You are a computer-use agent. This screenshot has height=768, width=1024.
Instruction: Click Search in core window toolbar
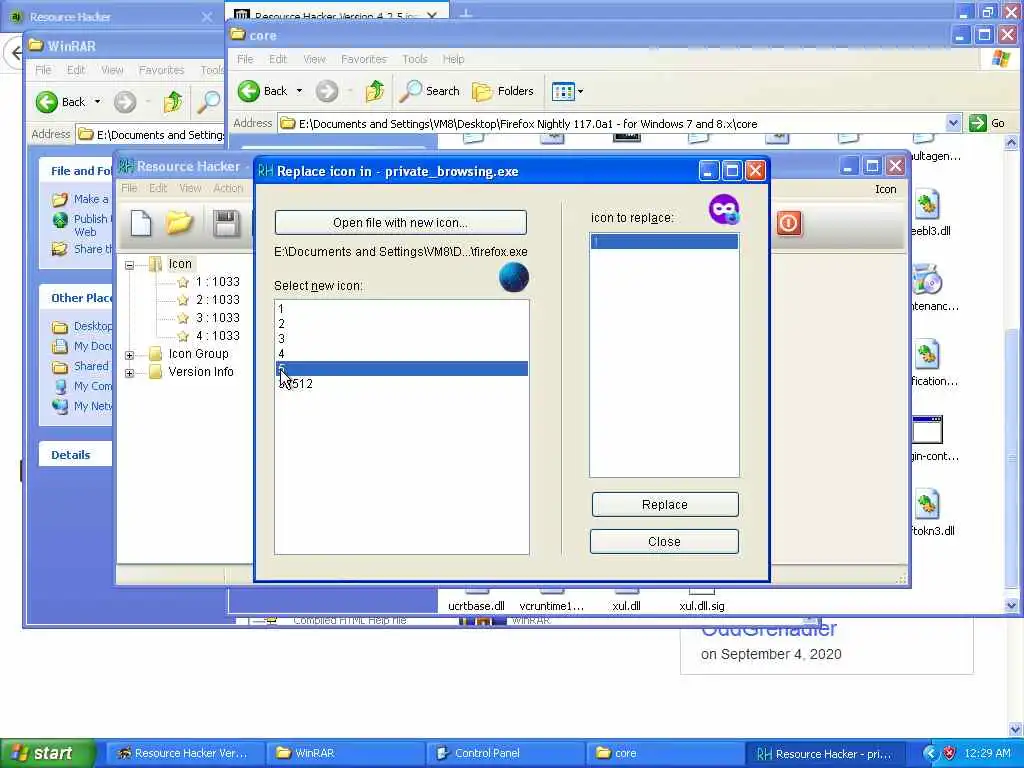tap(430, 91)
